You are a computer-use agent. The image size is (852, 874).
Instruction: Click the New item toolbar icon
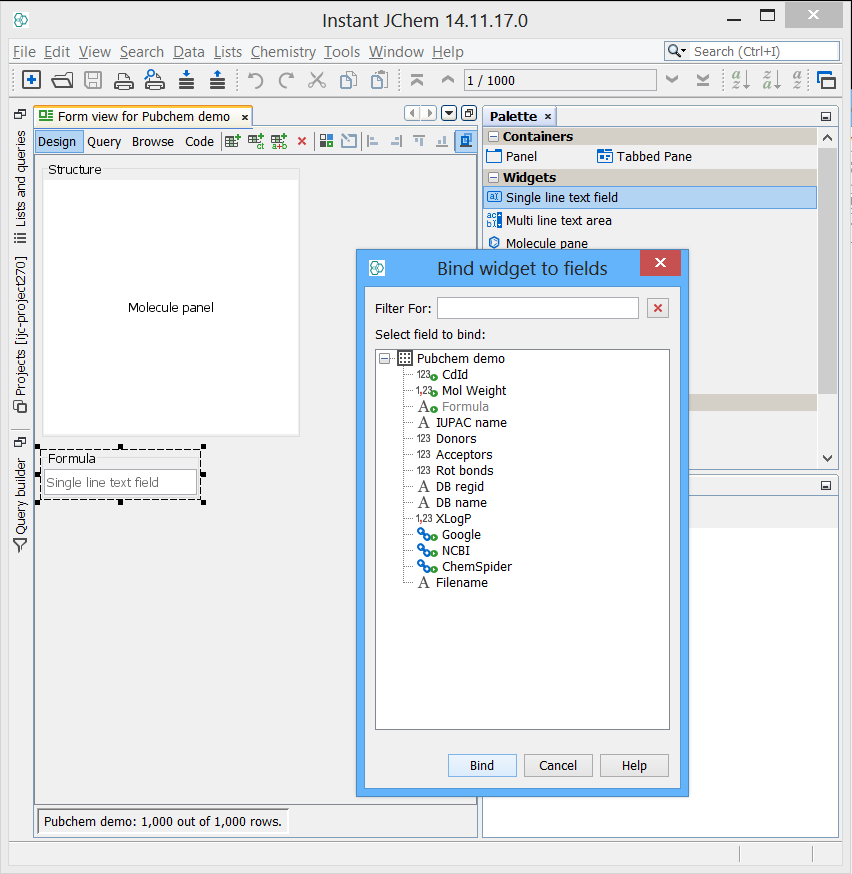(x=31, y=81)
